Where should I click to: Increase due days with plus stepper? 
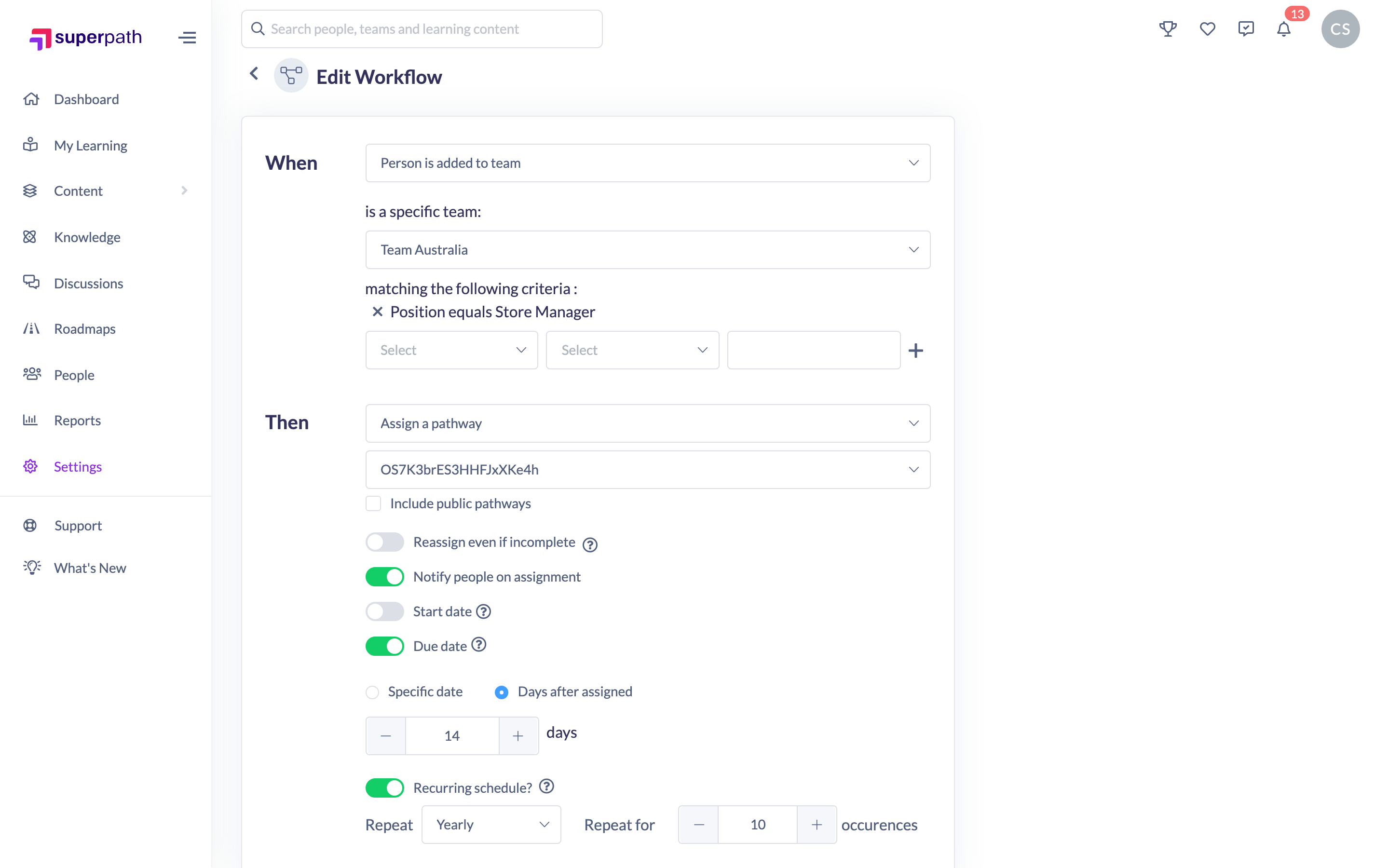tap(517, 735)
